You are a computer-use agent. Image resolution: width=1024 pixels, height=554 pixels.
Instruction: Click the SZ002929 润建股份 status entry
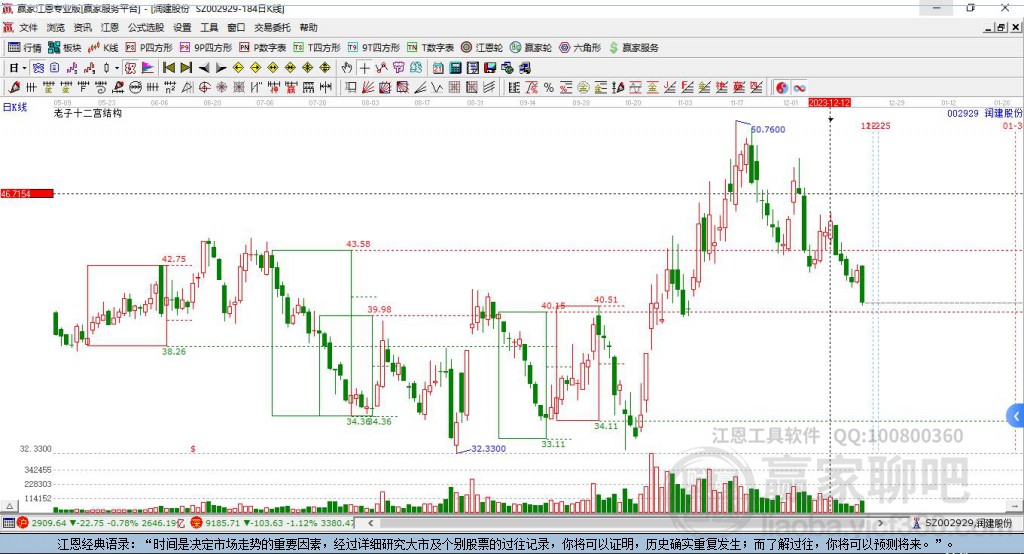click(x=963, y=523)
